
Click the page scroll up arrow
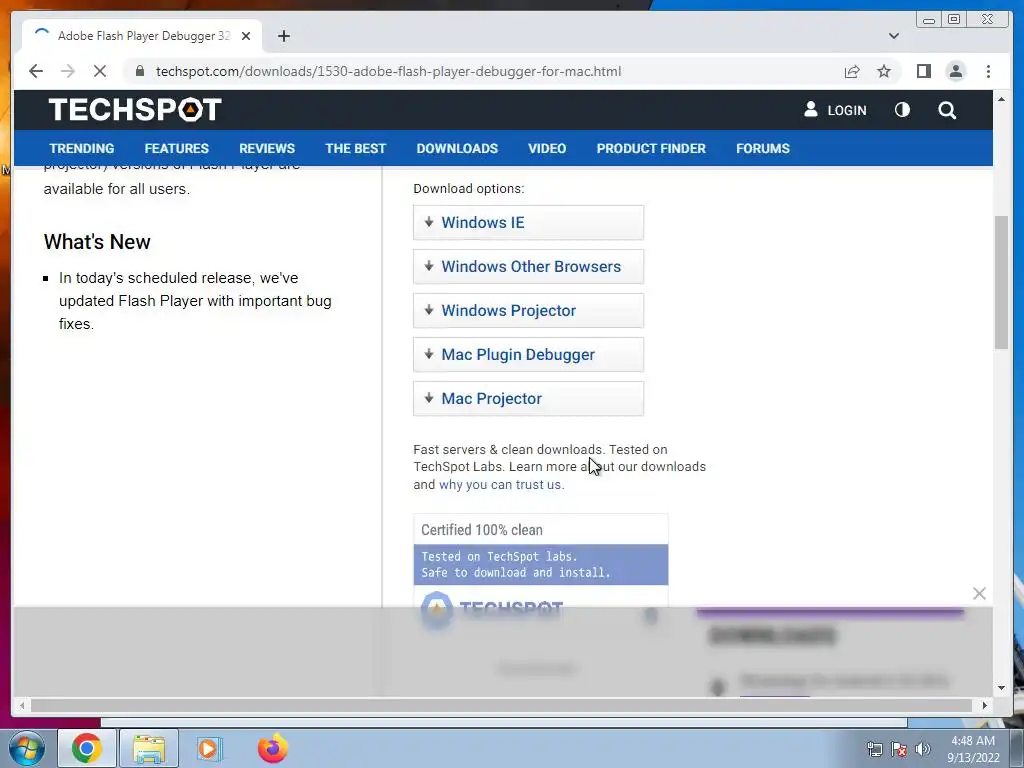click(1001, 99)
